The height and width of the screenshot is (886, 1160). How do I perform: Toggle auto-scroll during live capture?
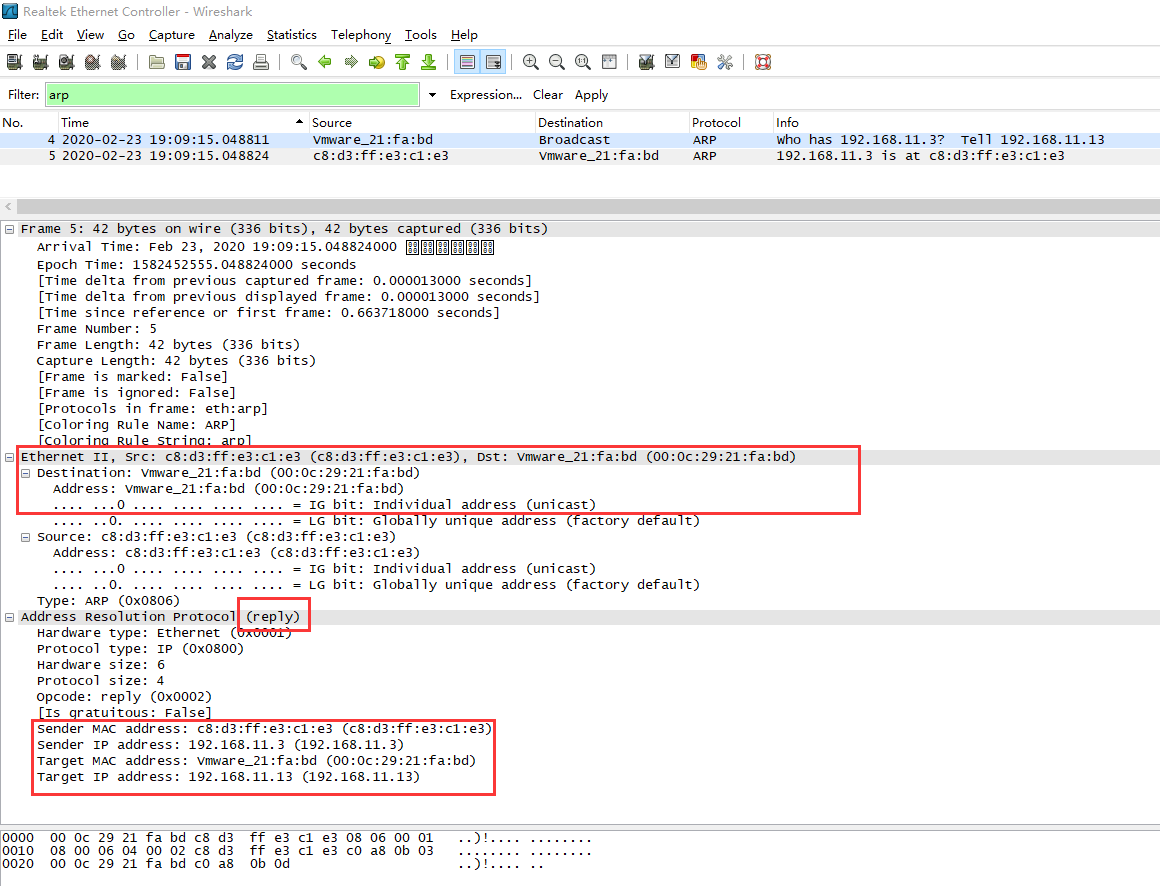point(492,61)
